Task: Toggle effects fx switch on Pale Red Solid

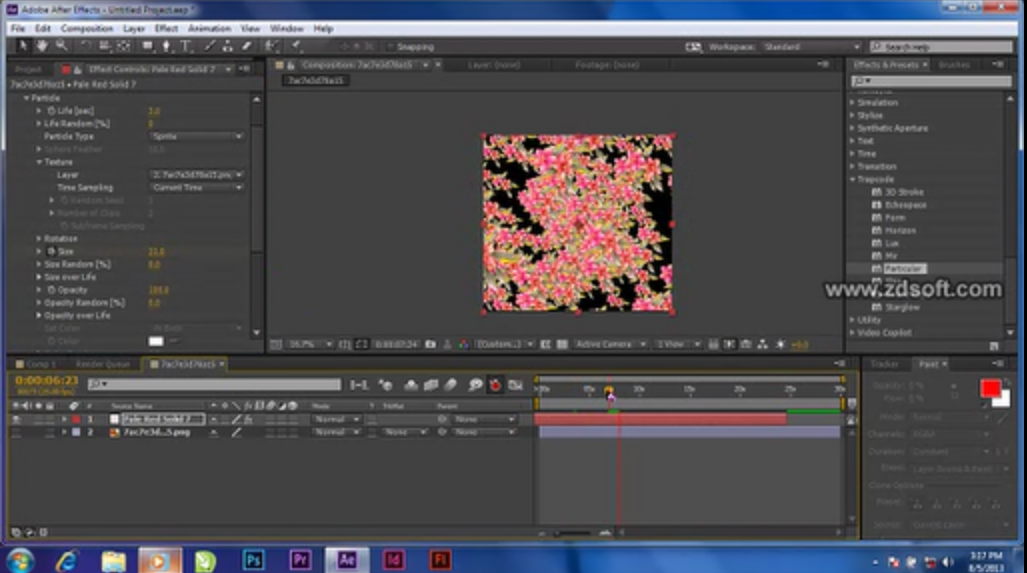Action: pyautogui.click(x=248, y=419)
